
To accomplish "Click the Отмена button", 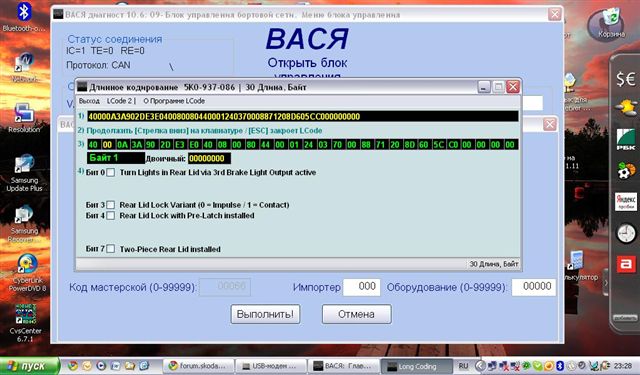I will click(356, 314).
